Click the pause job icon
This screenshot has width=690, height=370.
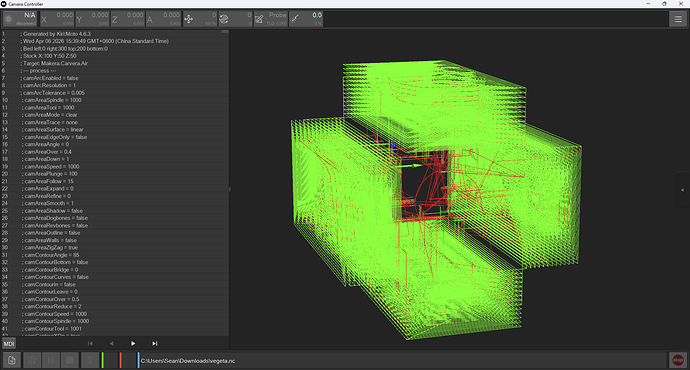pos(51,360)
